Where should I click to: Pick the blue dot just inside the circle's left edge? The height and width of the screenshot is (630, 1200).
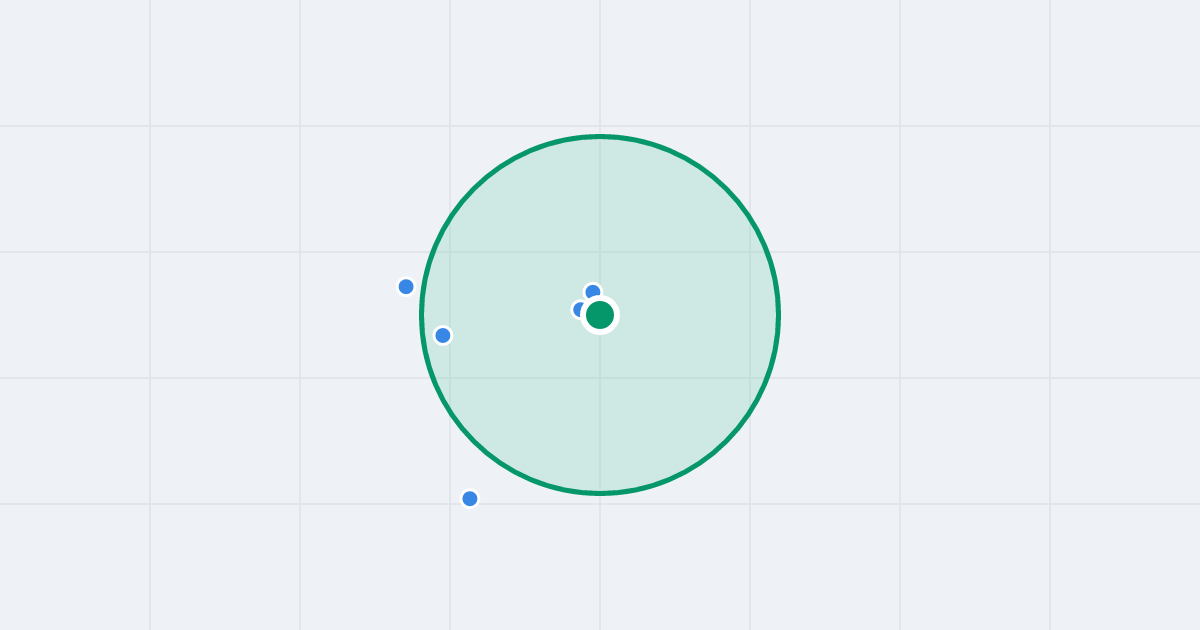click(x=443, y=335)
